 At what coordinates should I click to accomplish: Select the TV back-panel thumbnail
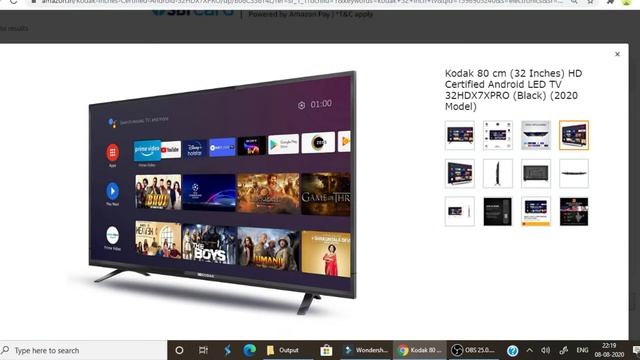(536, 173)
